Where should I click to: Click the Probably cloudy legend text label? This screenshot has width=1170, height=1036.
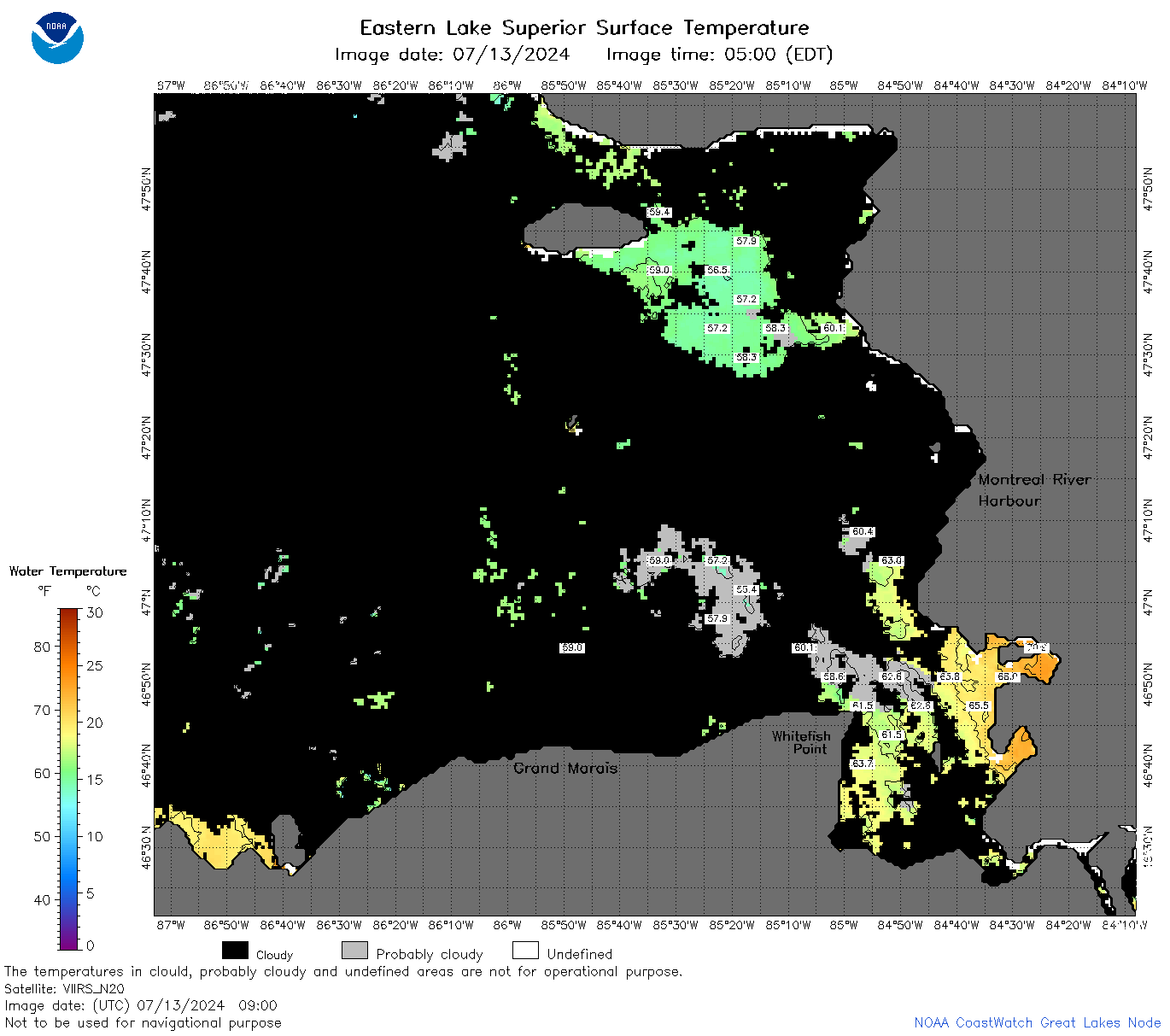tap(430, 954)
